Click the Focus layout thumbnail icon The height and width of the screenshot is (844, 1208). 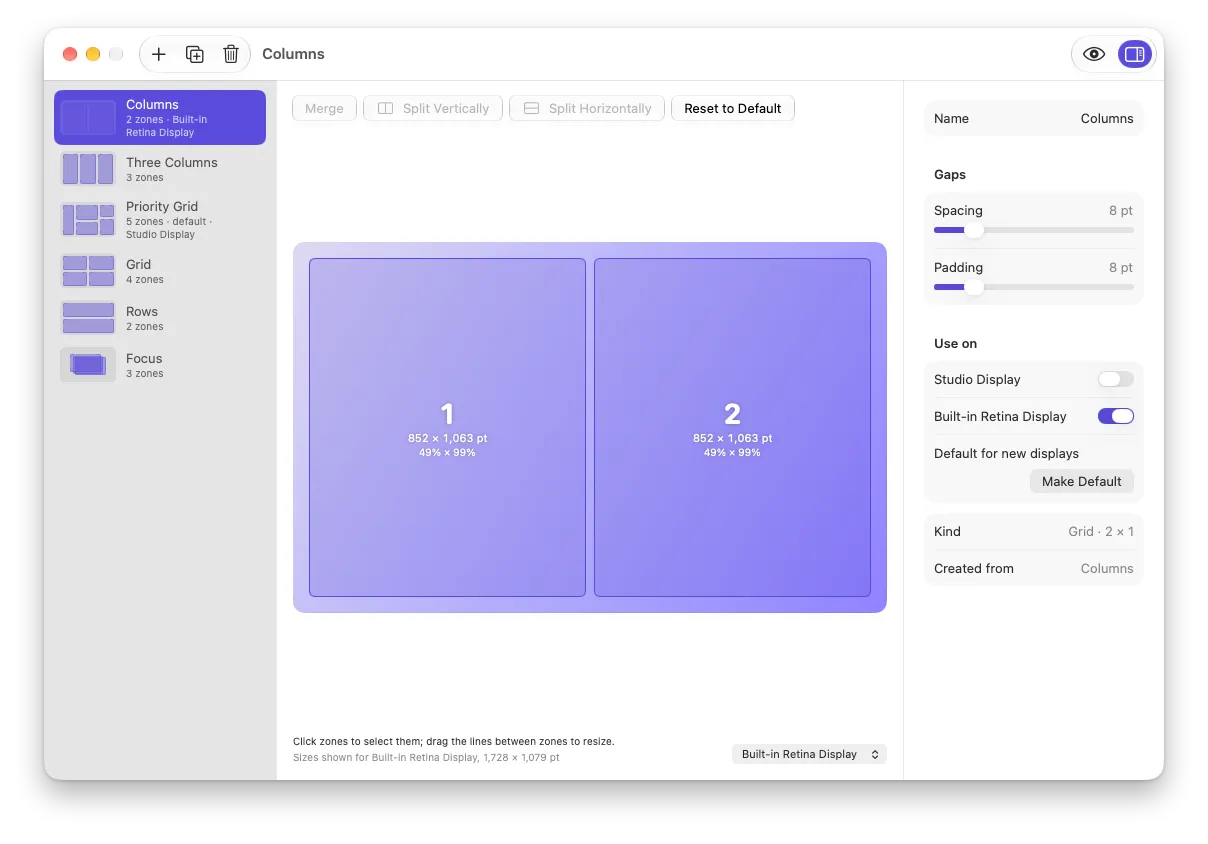click(88, 365)
